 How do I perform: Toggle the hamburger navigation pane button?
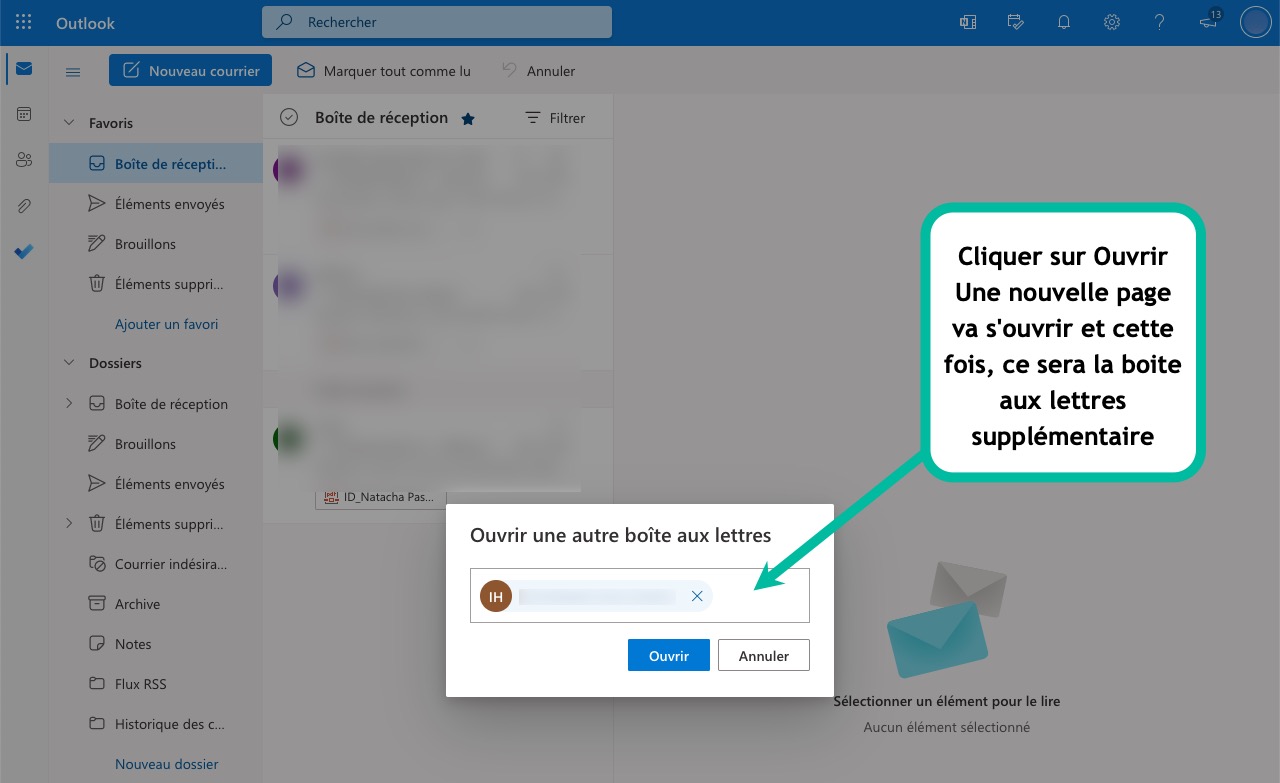tap(73, 71)
